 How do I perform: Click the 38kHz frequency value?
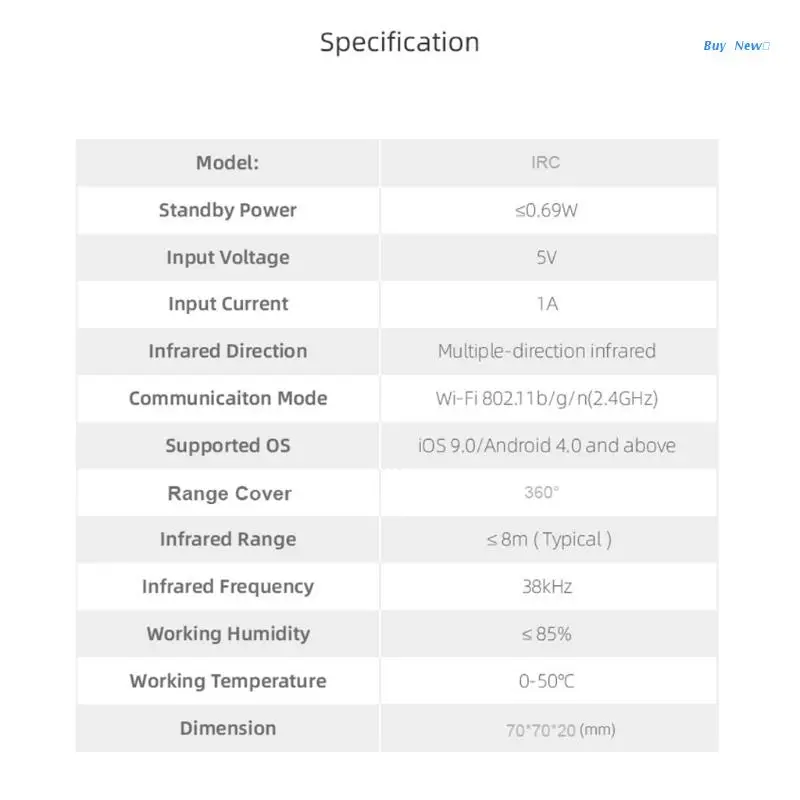tap(546, 587)
